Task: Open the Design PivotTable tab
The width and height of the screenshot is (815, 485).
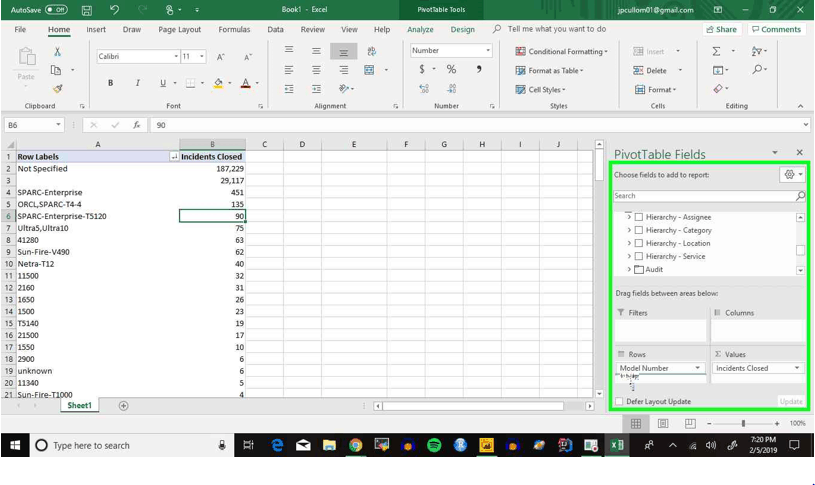Action: pos(462,30)
